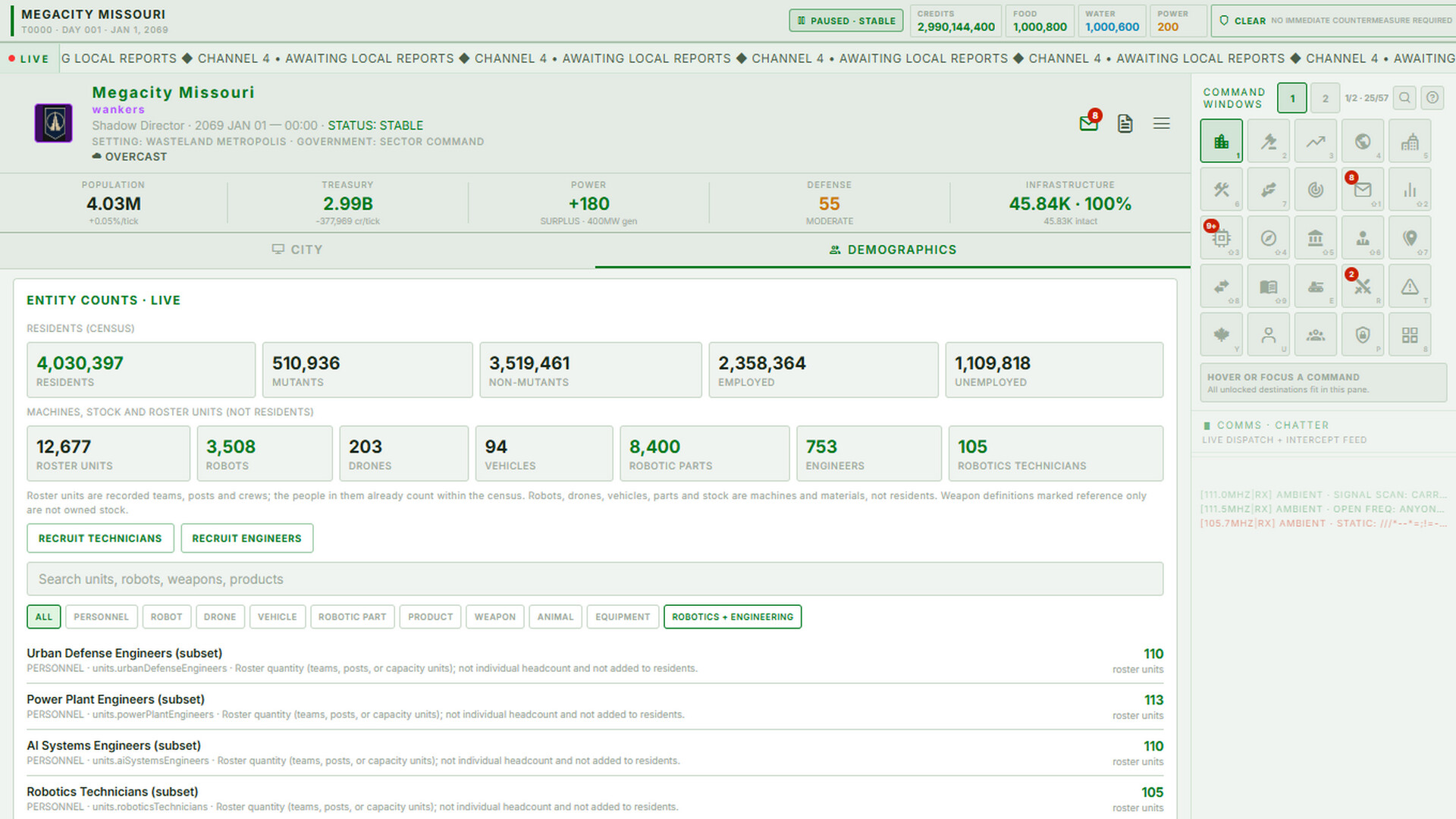Select the All filter chip
The height and width of the screenshot is (819, 1456).
44,617
